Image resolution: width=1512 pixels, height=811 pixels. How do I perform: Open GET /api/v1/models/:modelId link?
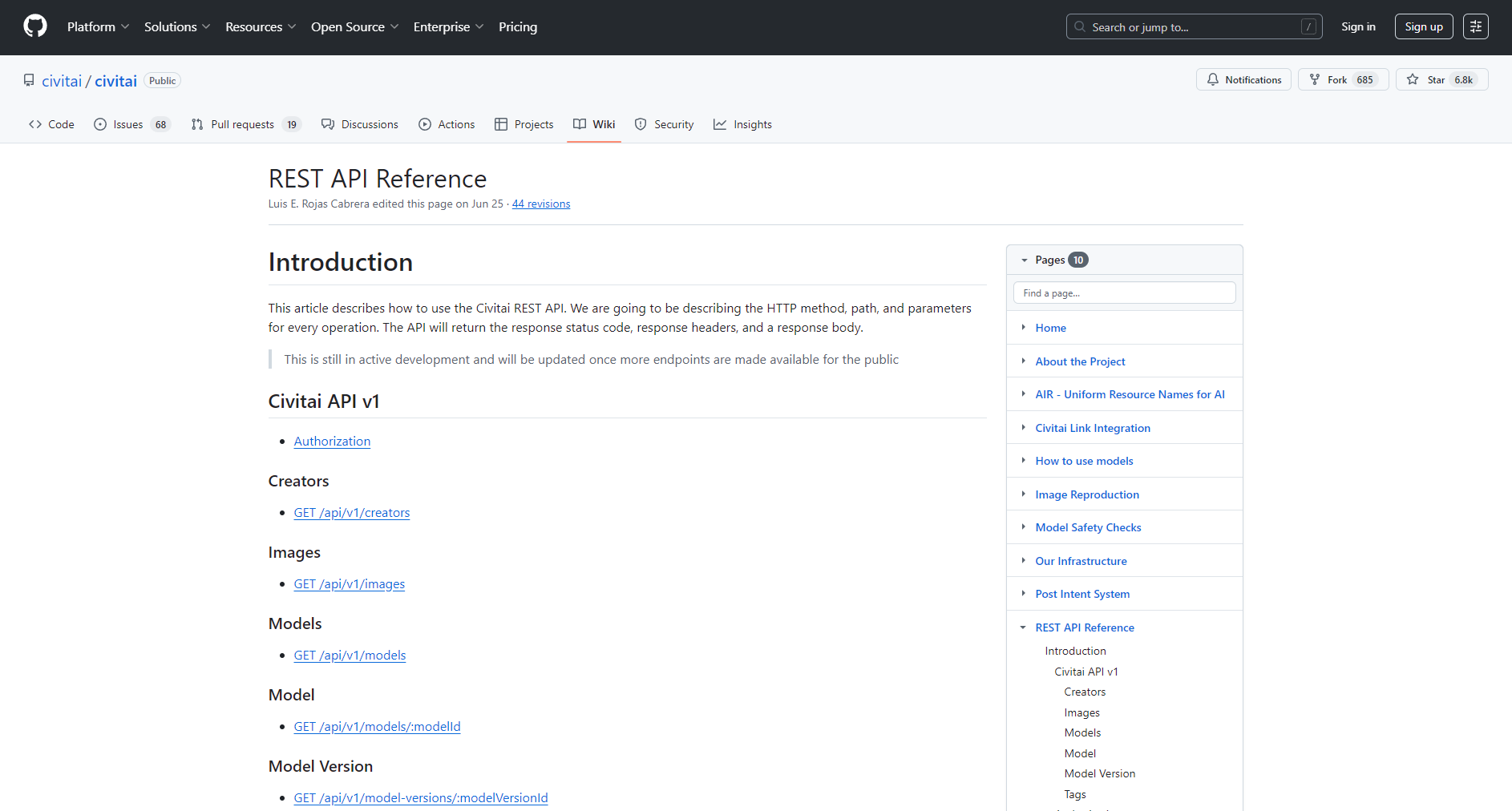(x=378, y=726)
